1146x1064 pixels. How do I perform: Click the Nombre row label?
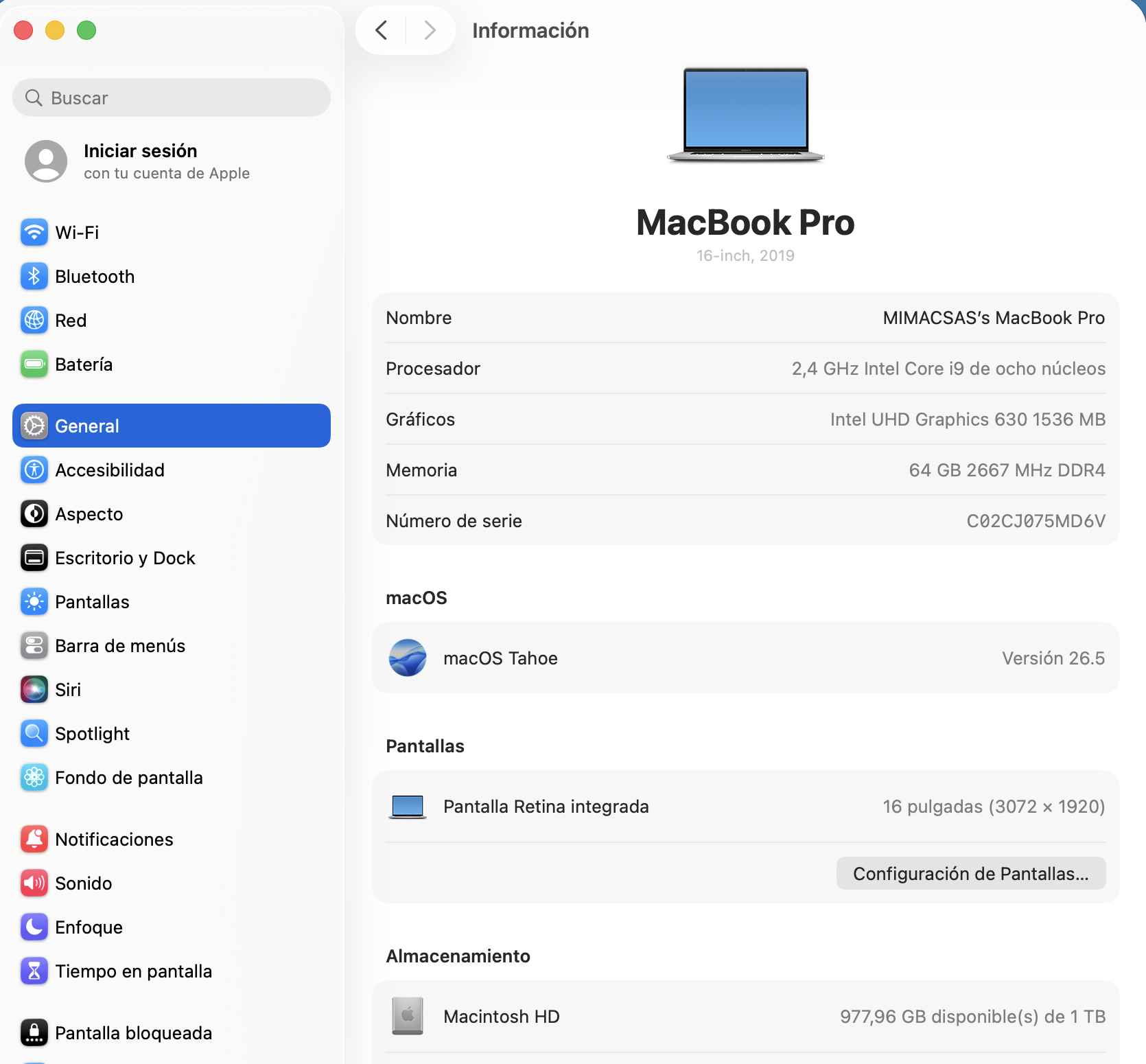pyautogui.click(x=419, y=318)
